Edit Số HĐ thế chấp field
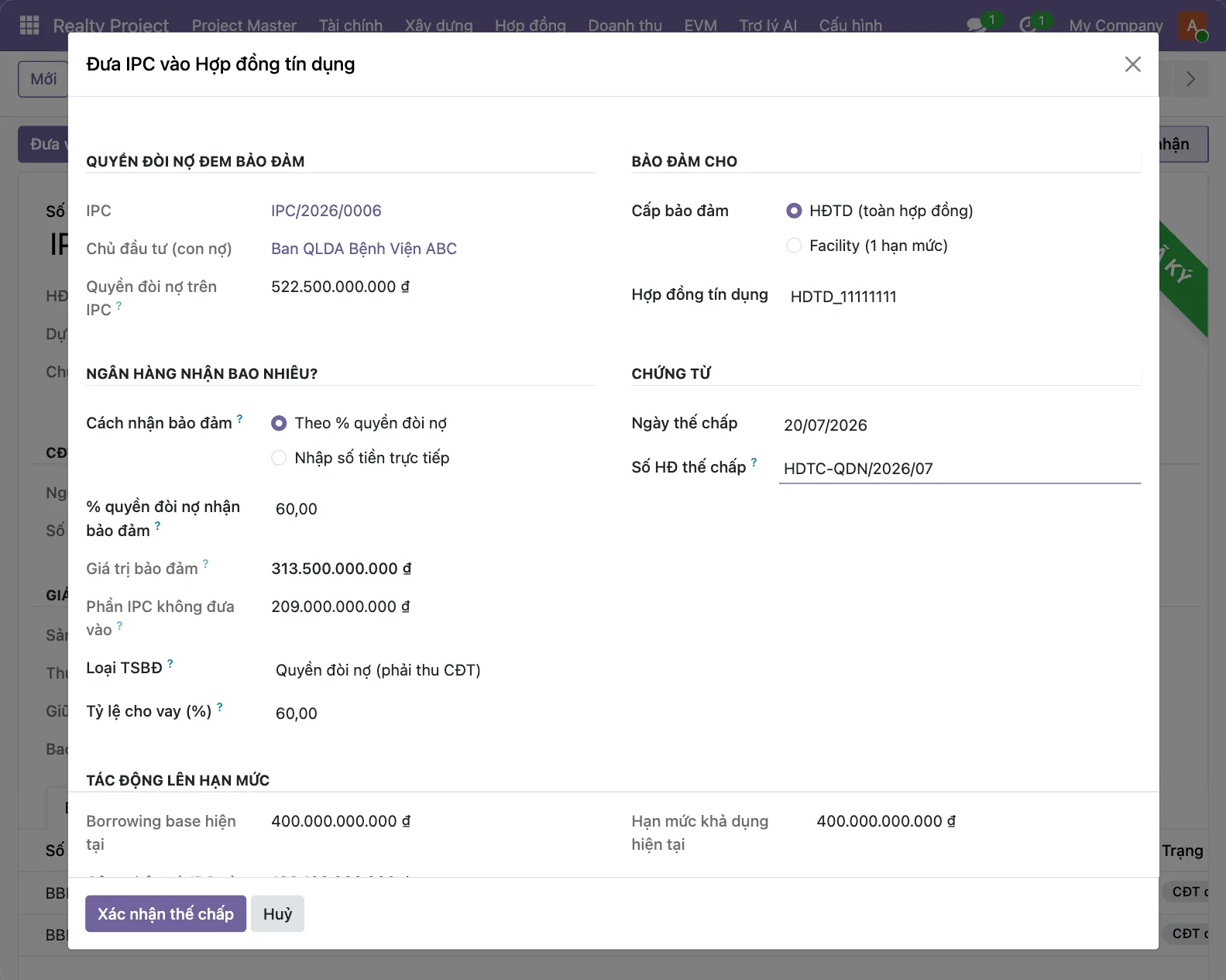 tap(960, 469)
